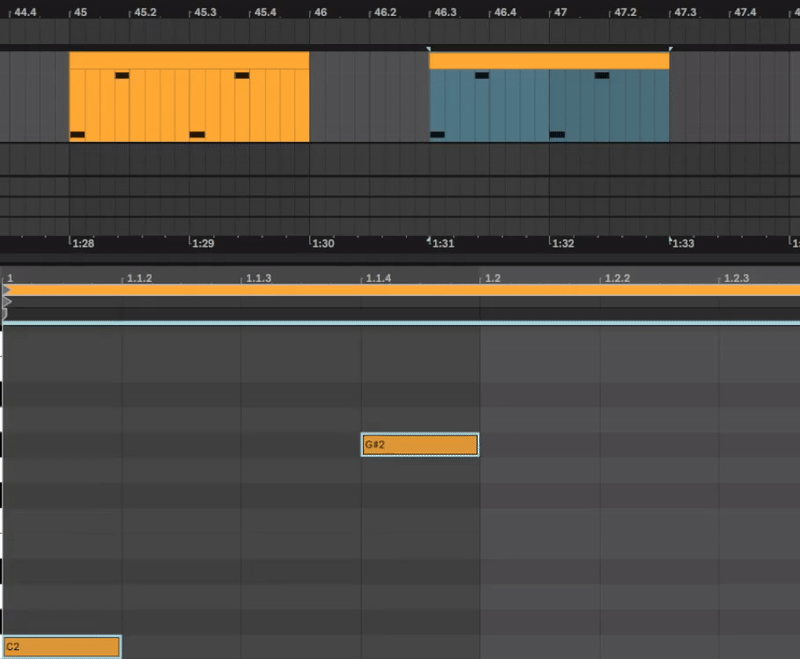Click 1.1.3 on the clip editor ruler
Image resolution: width=800 pixels, height=659 pixels.
coord(259,278)
